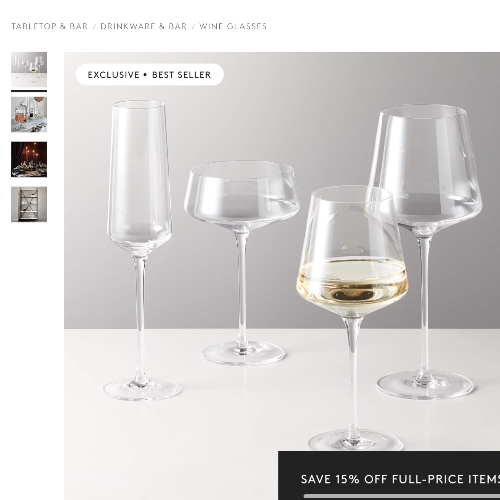
Task: Go to Drinkware & Bar category
Action: pyautogui.click(x=144, y=26)
